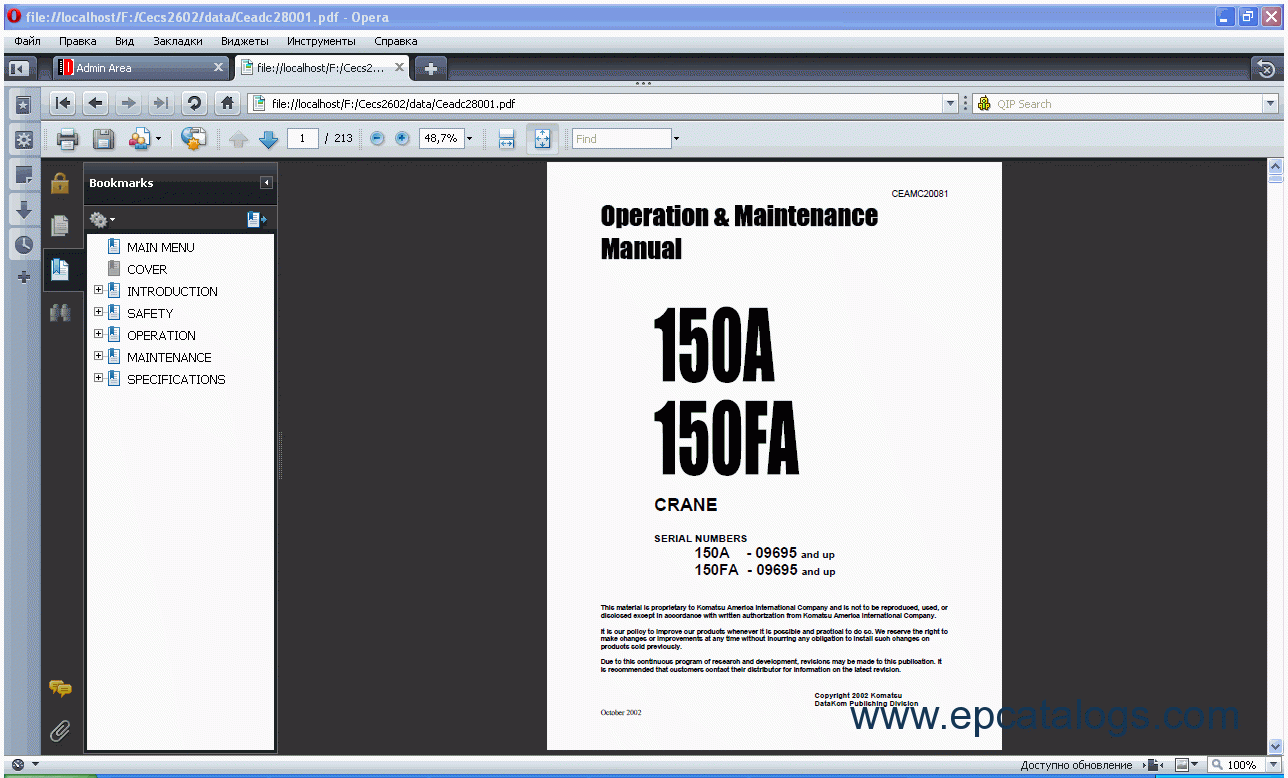
Task: Click the globe share icon in PDF toolbar
Action: (193, 139)
